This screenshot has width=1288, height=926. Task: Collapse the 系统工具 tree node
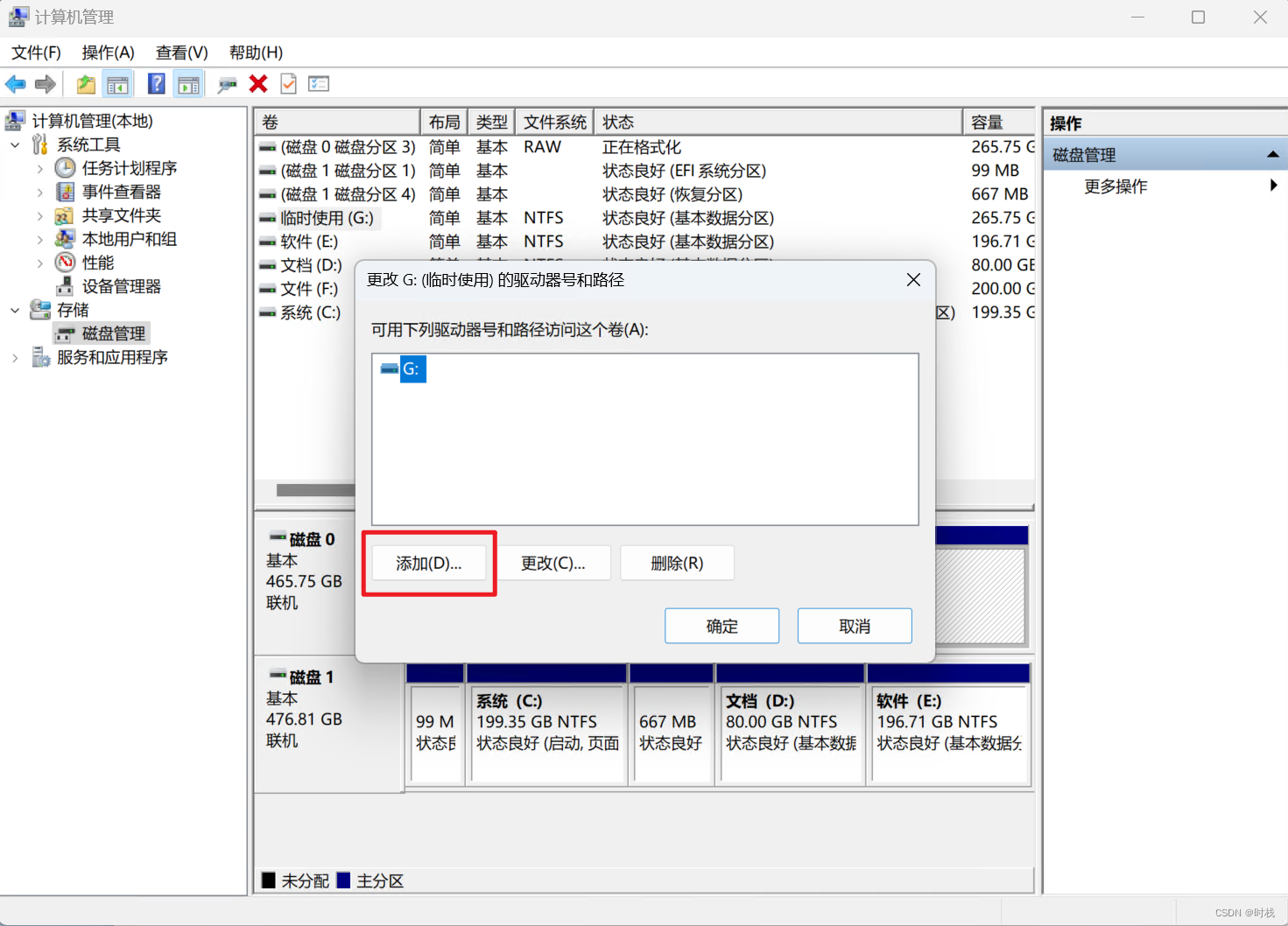[15, 144]
